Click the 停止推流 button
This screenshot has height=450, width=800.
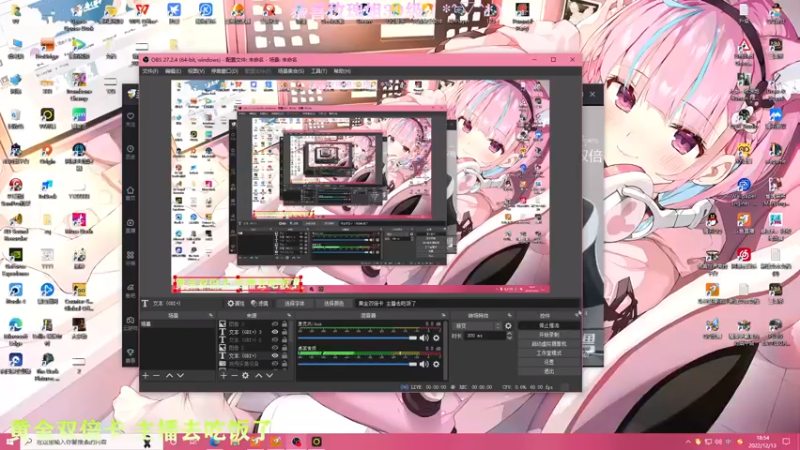[549, 326]
